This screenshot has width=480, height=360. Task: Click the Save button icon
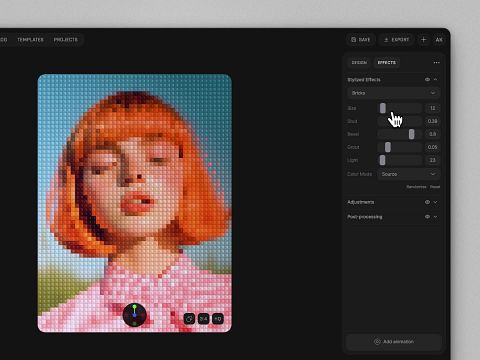pos(353,40)
